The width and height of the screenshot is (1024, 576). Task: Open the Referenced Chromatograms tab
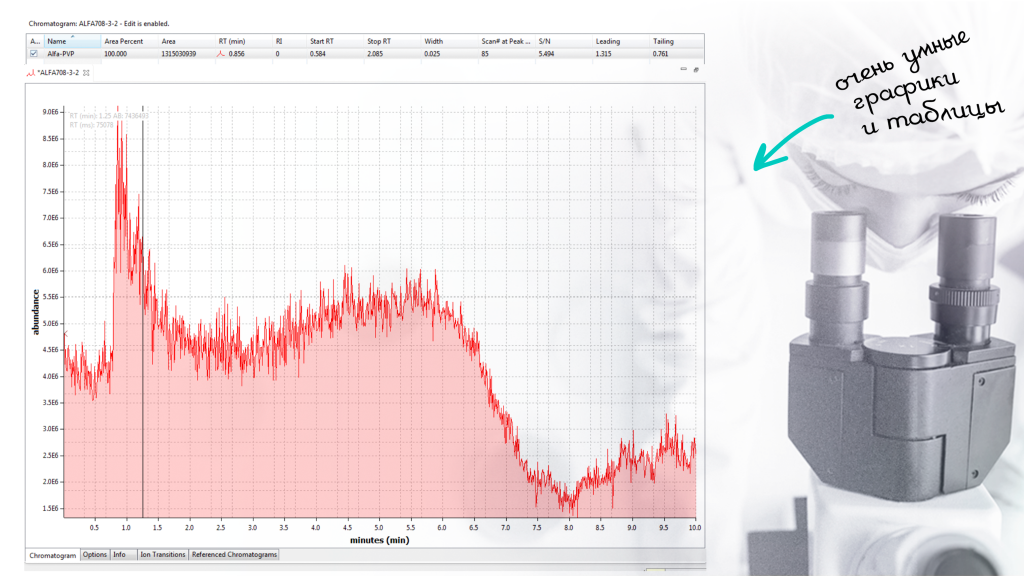(234, 554)
